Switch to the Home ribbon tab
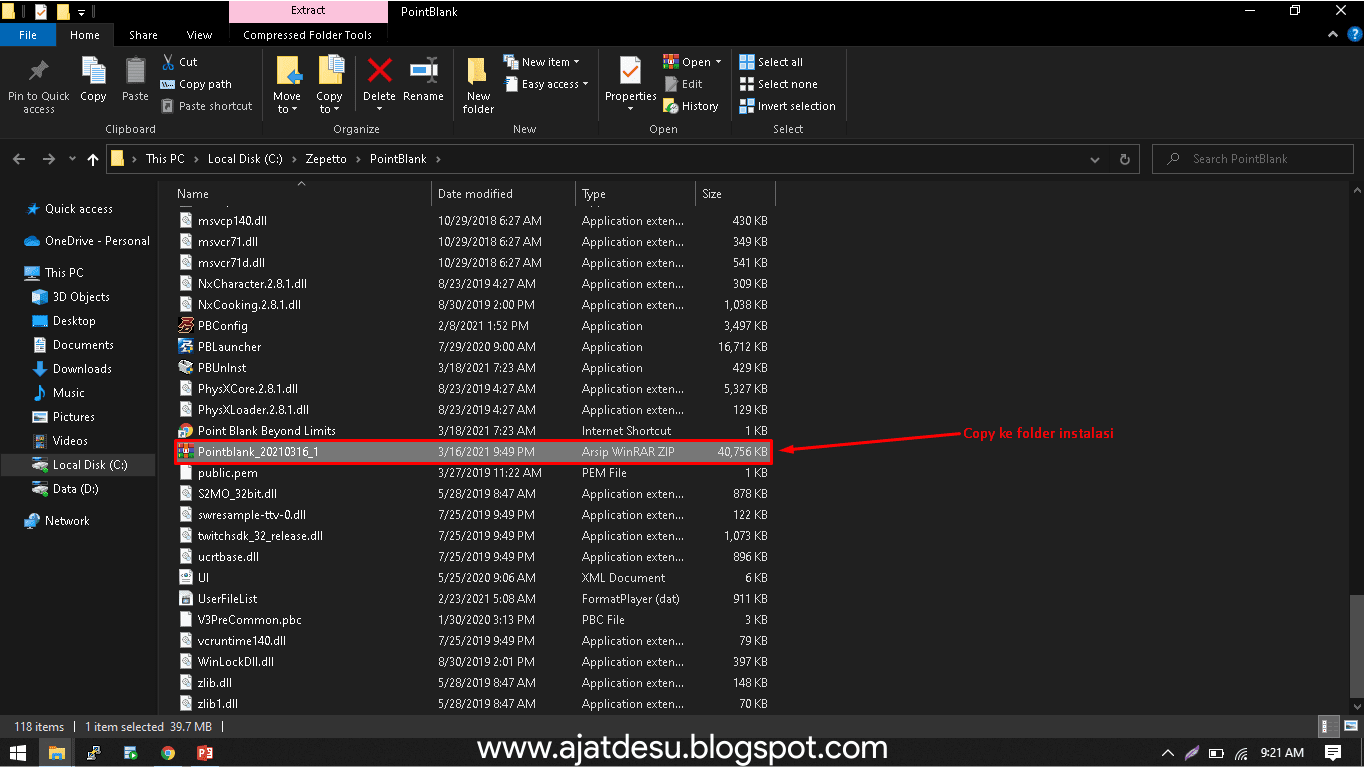Screen dimensions: 1365x767 coord(85,35)
